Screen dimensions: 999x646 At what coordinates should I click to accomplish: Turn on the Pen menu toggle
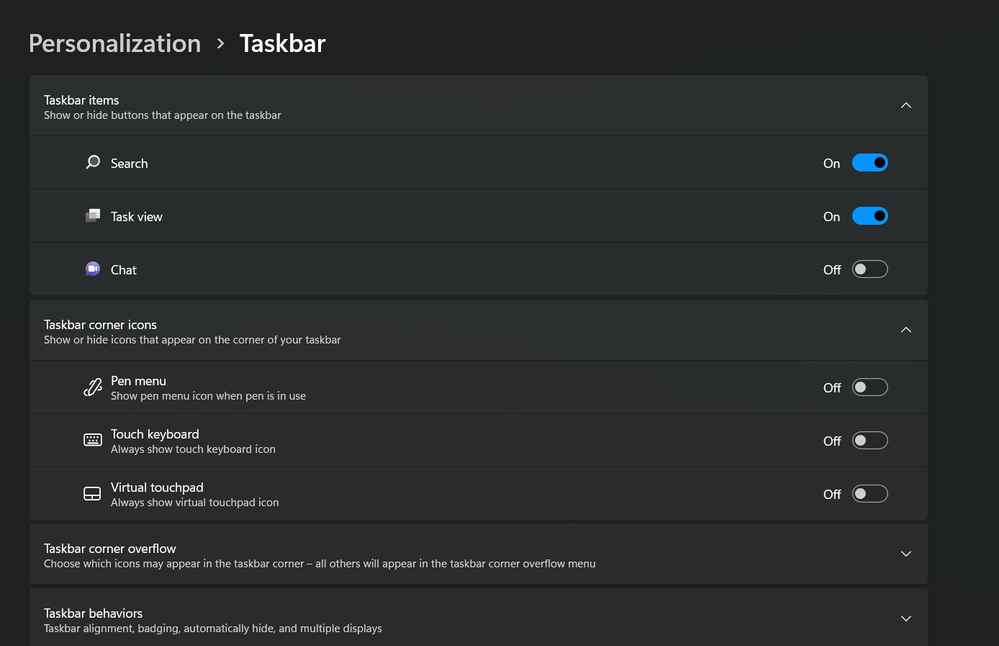[x=869, y=386]
